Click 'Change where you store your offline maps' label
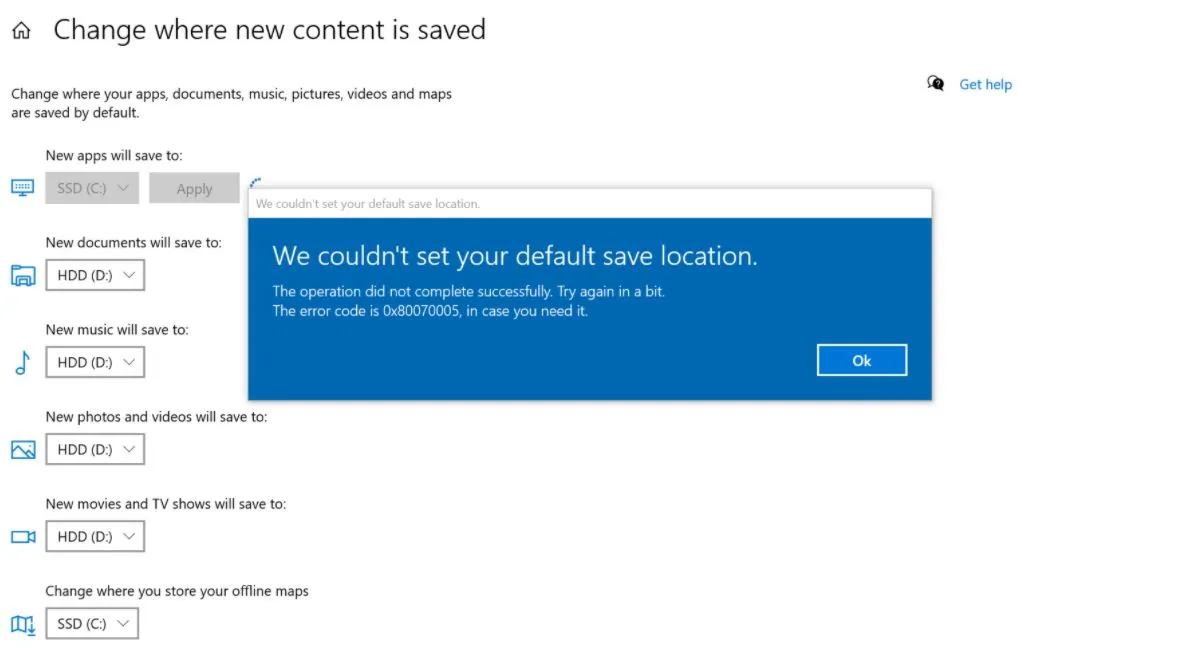This screenshot has width=1183, height=648. [177, 591]
